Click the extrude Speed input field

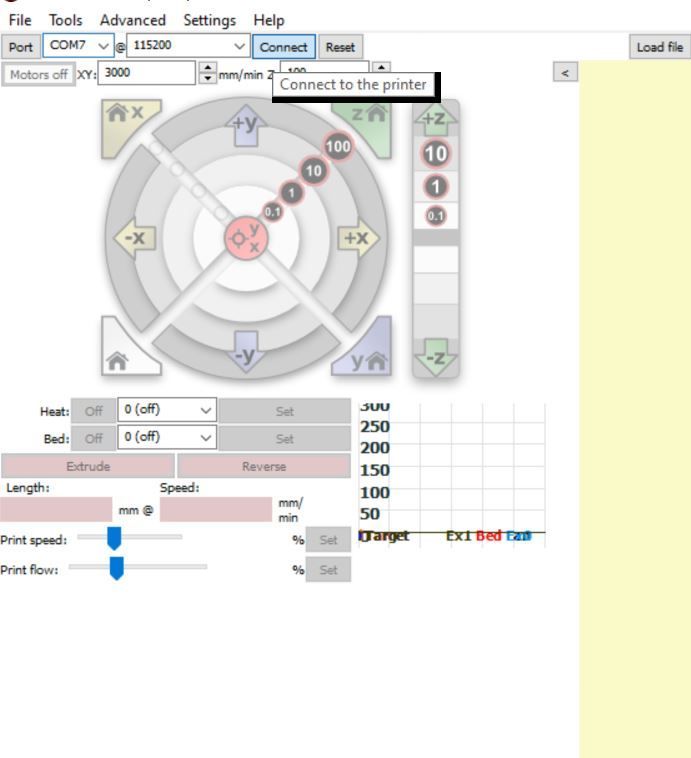click(x=216, y=510)
